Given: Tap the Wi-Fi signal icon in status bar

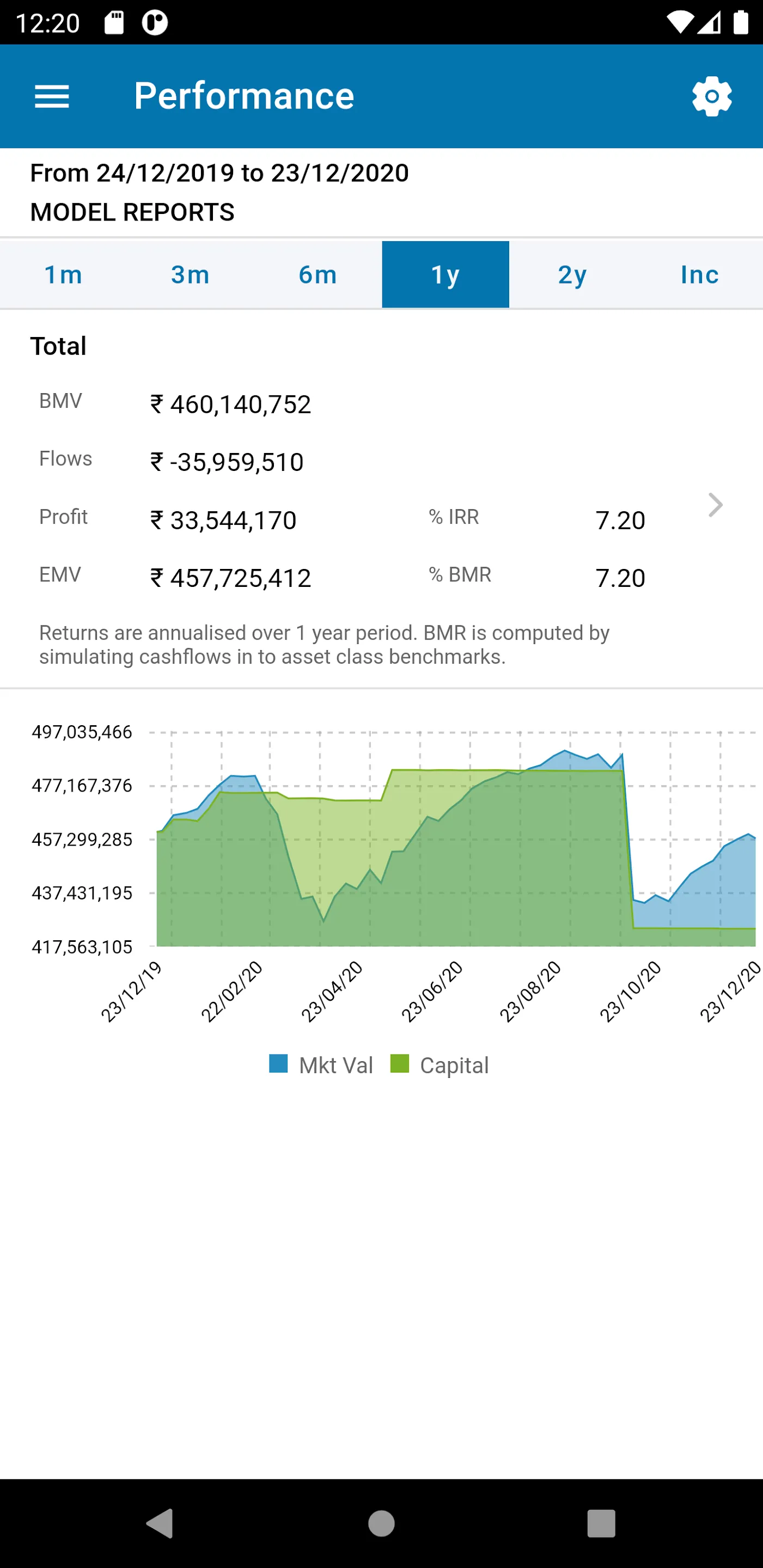Looking at the screenshot, I should (x=680, y=23).
